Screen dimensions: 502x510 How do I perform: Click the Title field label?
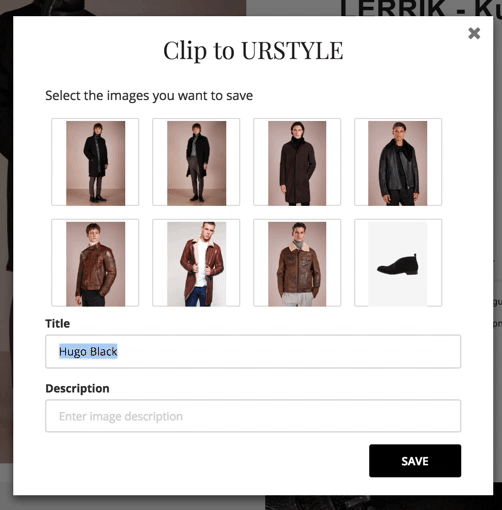58,324
